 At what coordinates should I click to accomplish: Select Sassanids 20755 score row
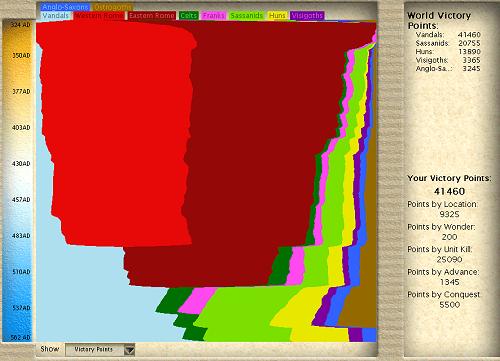pos(448,43)
